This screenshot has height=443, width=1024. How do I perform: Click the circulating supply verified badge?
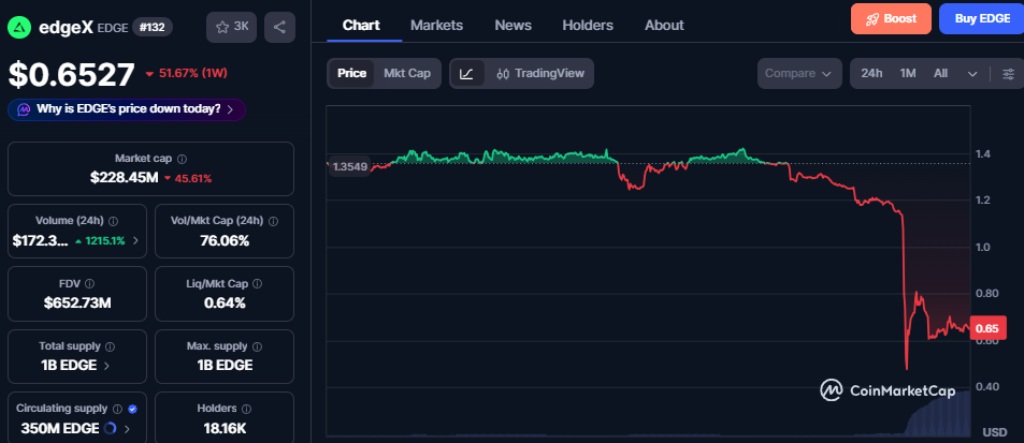[133, 409]
